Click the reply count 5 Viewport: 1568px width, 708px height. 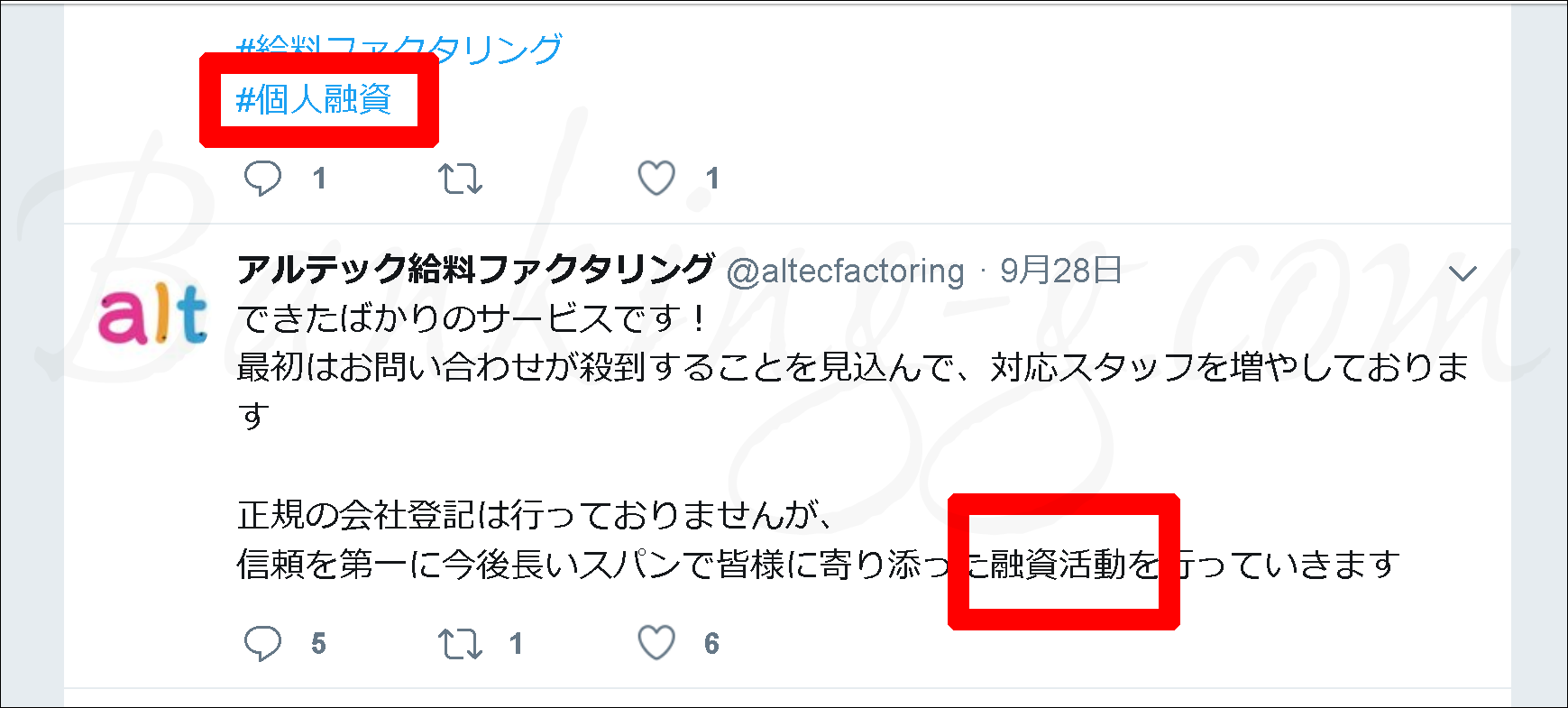click(x=318, y=644)
